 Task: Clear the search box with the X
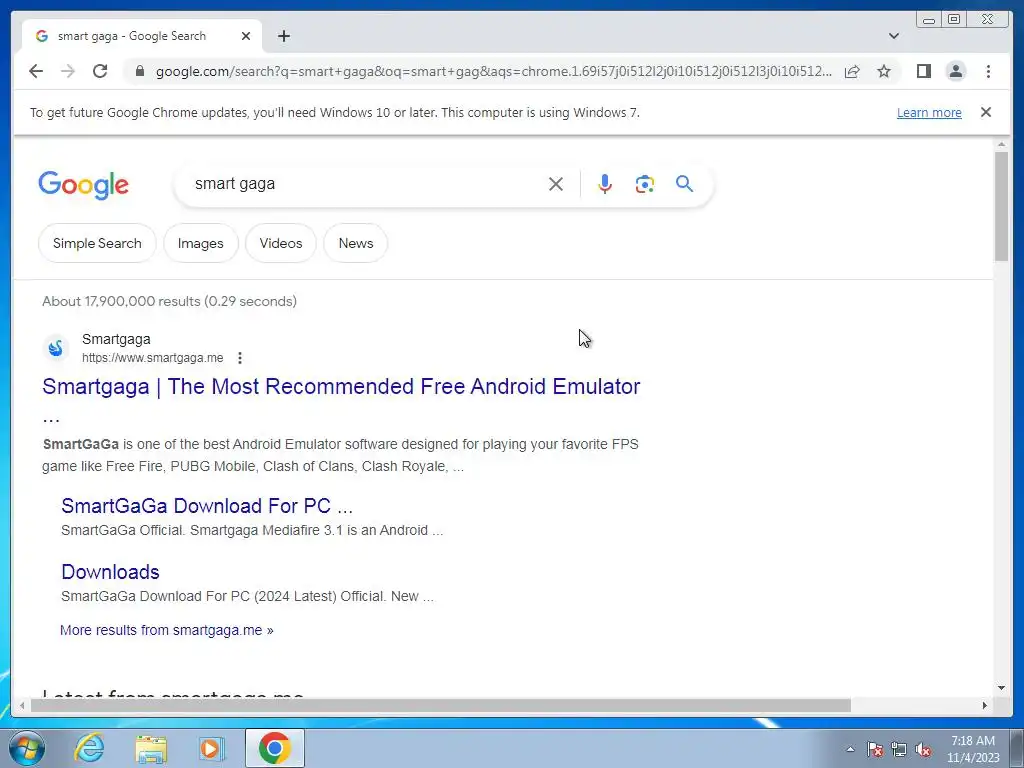click(556, 184)
